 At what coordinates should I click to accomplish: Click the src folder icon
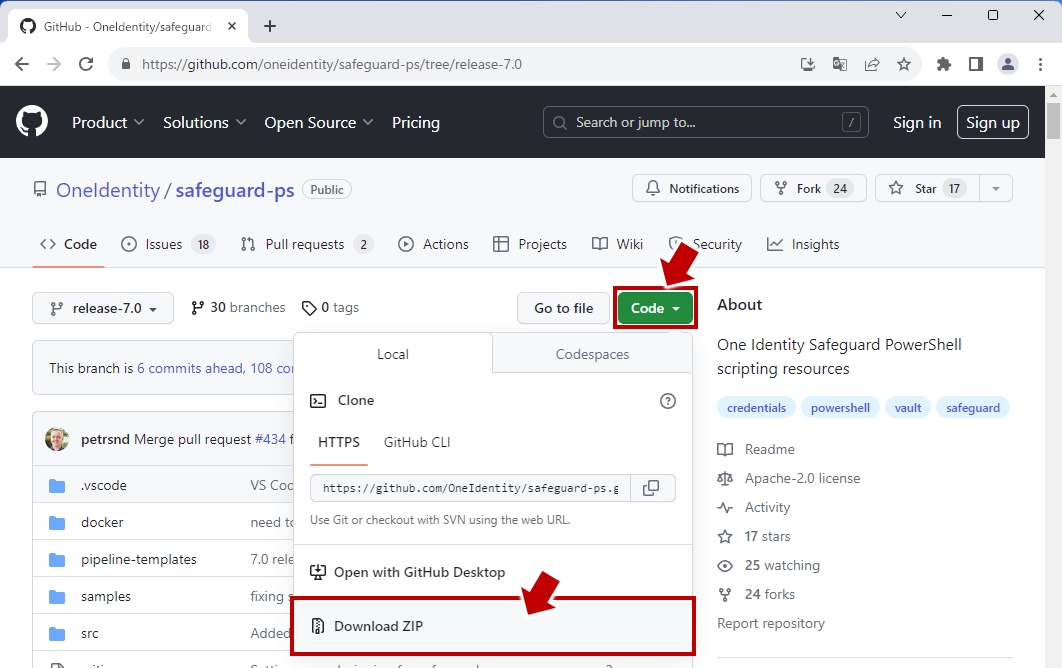tap(57, 634)
